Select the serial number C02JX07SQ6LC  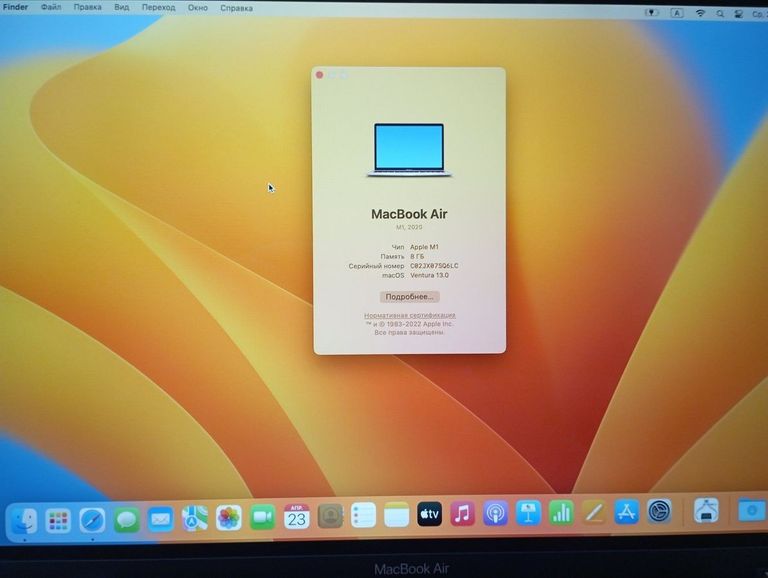tap(434, 266)
